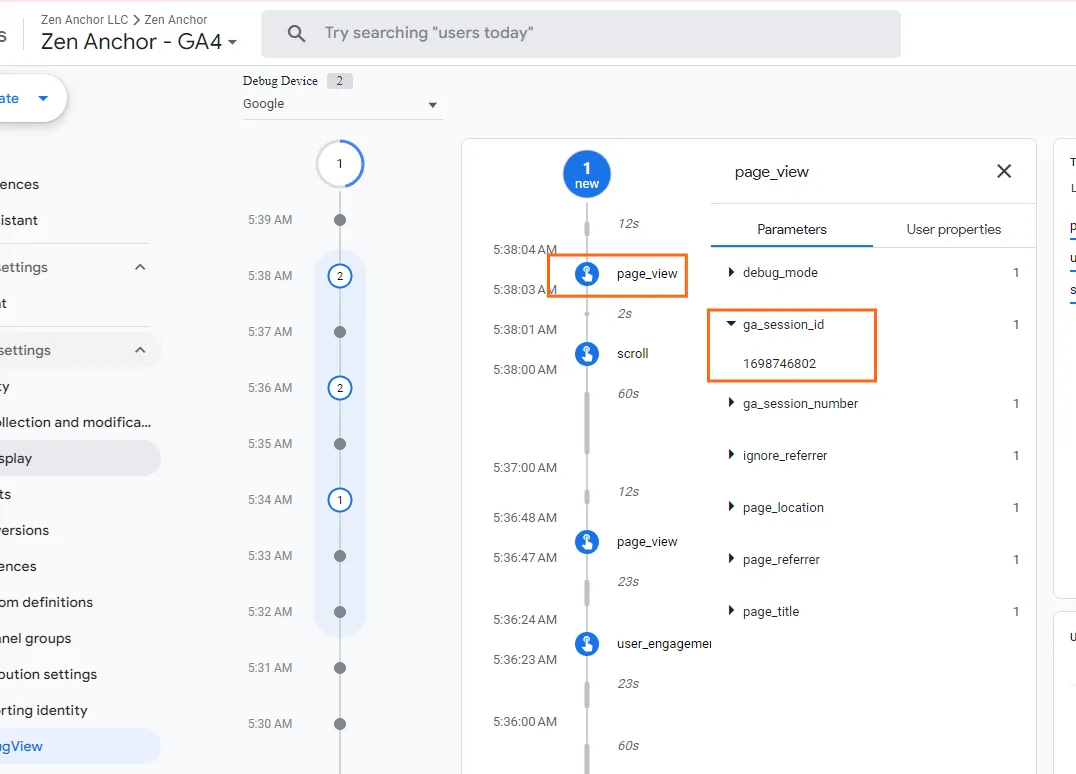The height and width of the screenshot is (774, 1076).
Task: Expand the page_referrer parameter
Action: (731, 559)
